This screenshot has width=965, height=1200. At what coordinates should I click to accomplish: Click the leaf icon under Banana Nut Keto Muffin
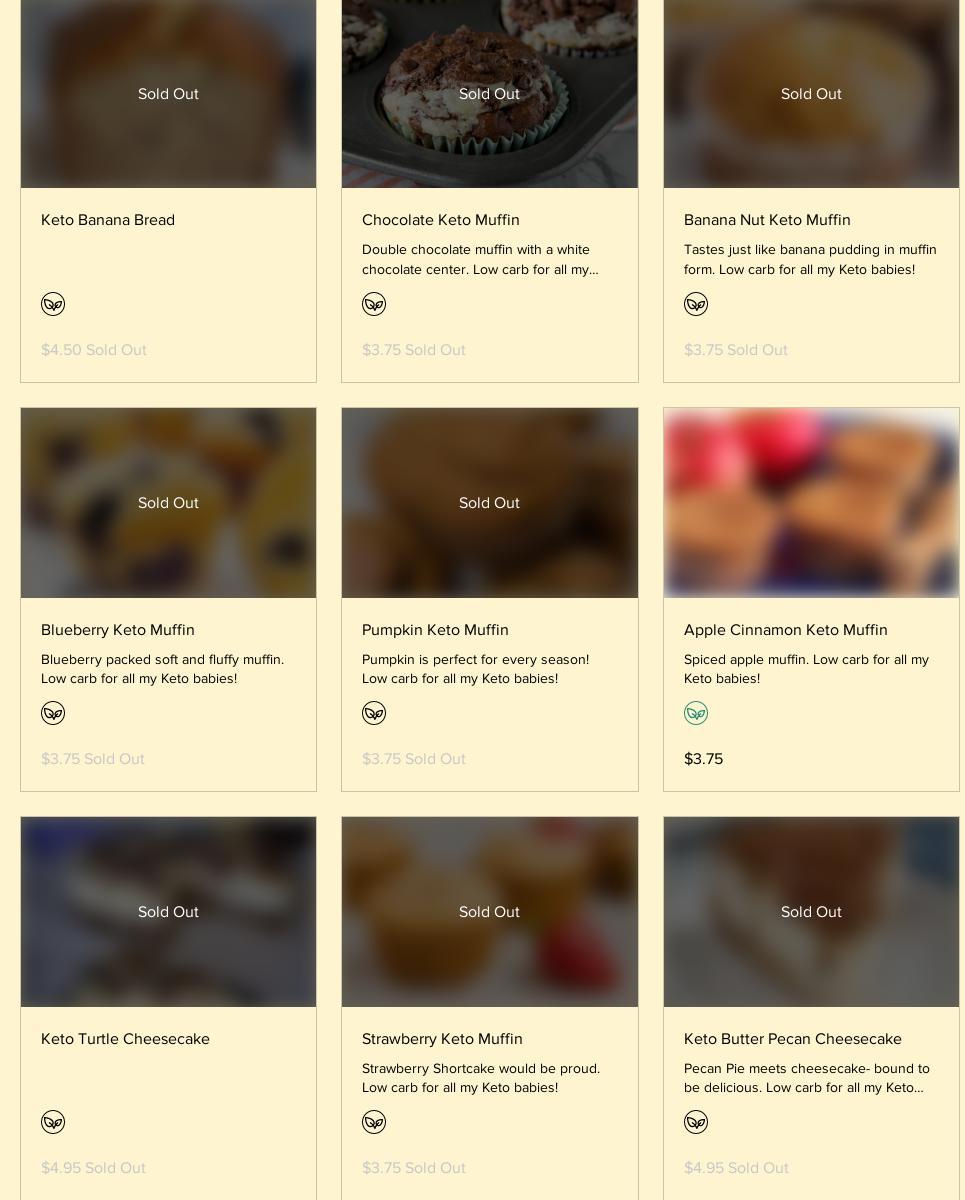pos(696,304)
